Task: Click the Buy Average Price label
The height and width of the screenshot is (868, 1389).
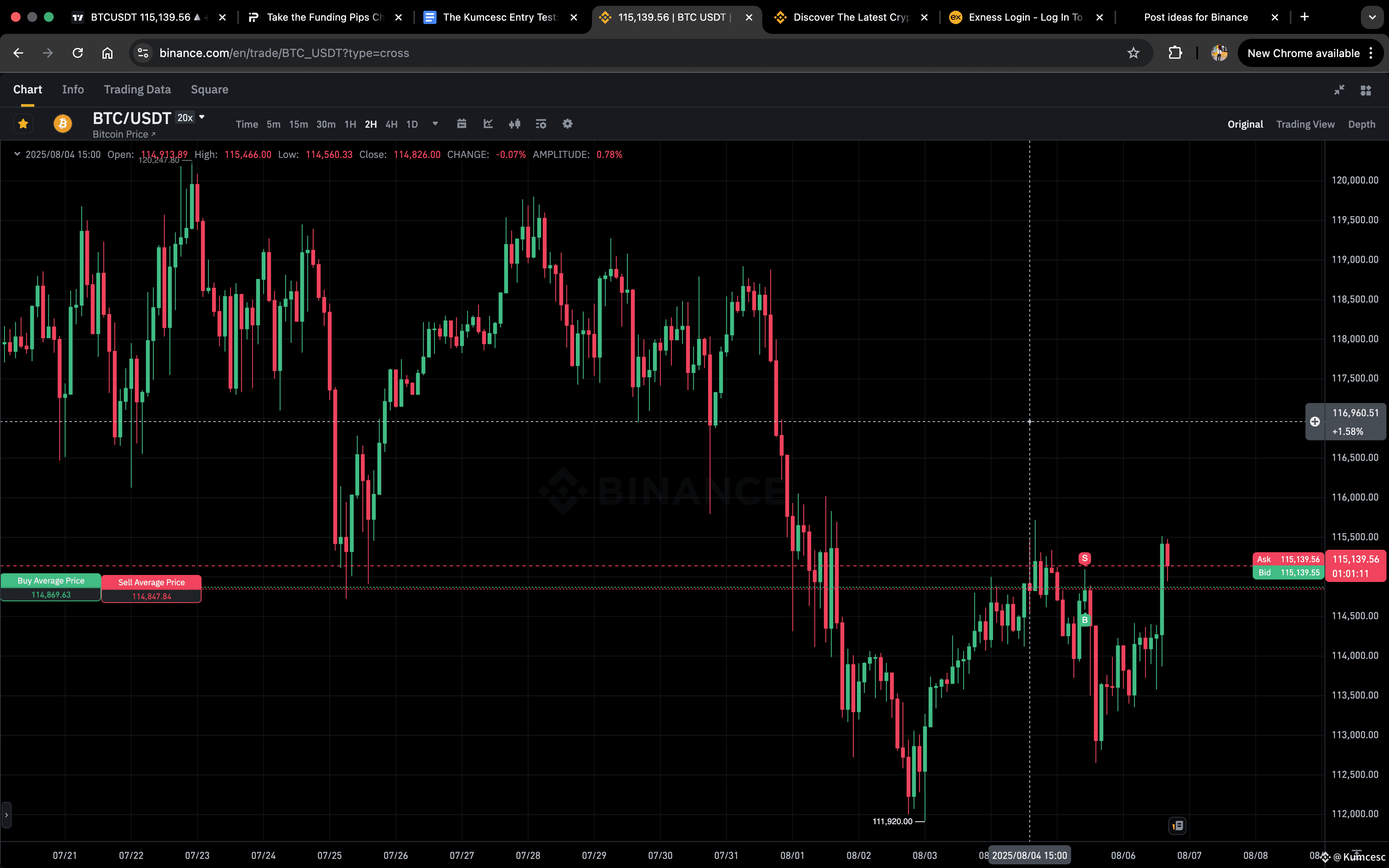Action: tap(50, 580)
